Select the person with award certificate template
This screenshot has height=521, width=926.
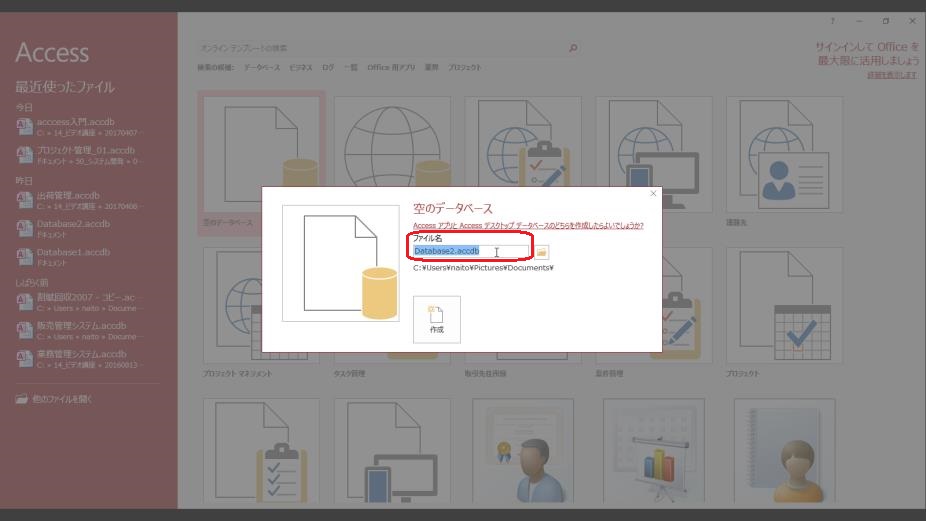pos(523,451)
